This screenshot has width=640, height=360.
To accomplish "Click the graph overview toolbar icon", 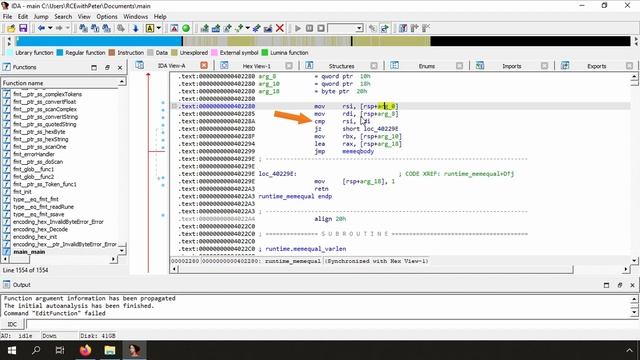I will (x=174, y=28).
